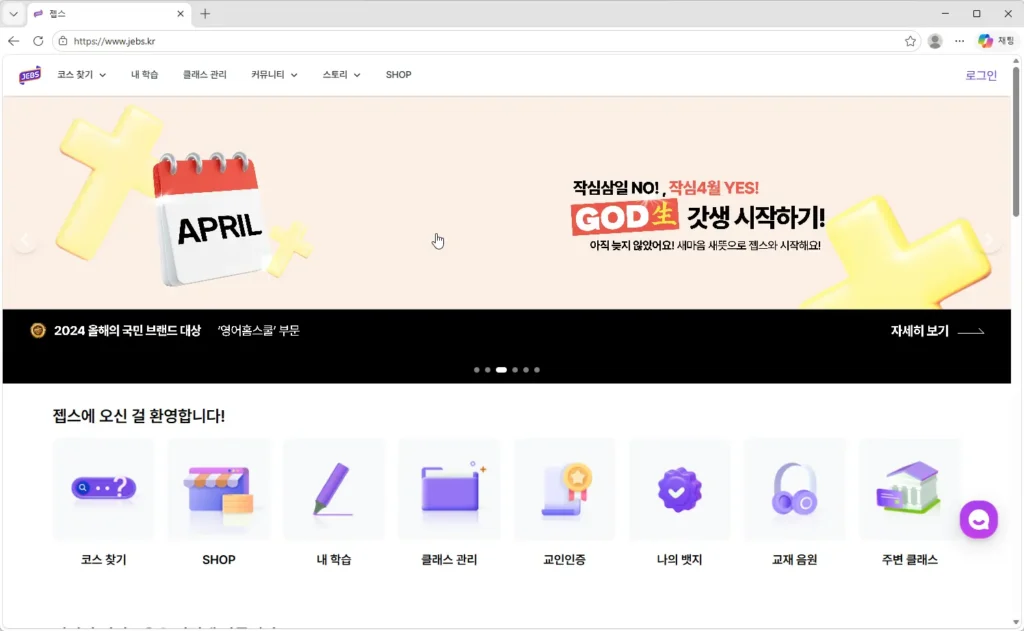The width and height of the screenshot is (1024, 631).
Task: Select the first carousel dot
Action: pyautogui.click(x=477, y=370)
